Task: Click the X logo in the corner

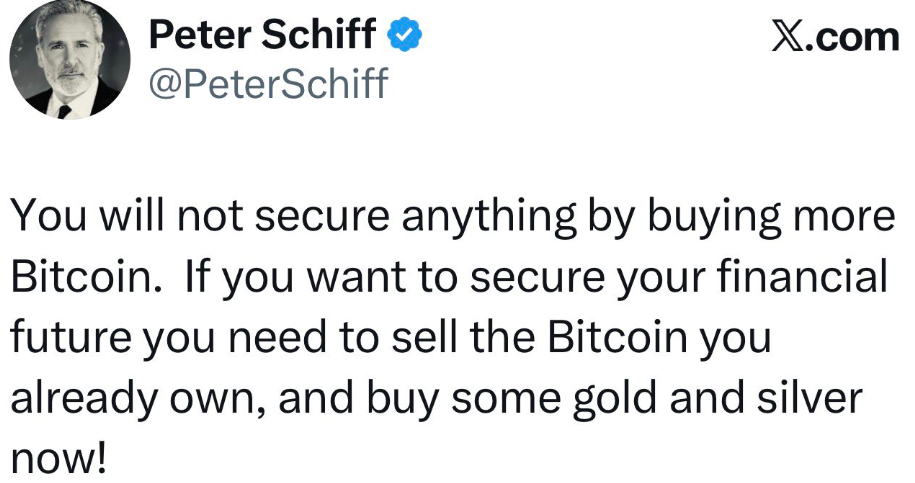Action: point(789,37)
